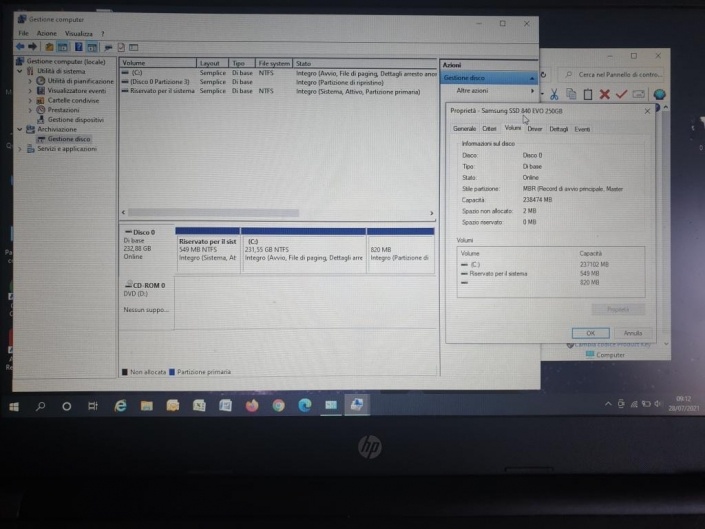705x529 pixels.
Task: Click the Help icon in the toolbar
Action: (76, 47)
